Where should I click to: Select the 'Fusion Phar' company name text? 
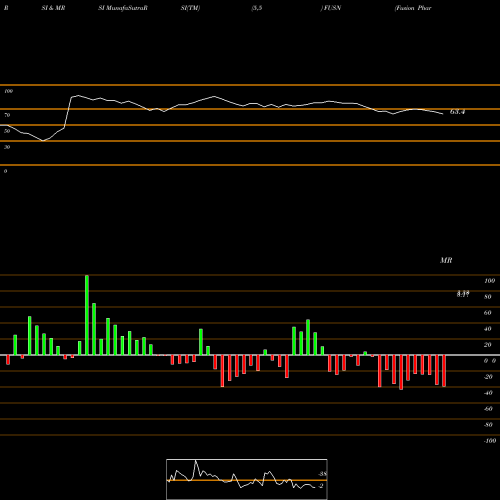pyautogui.click(x=413, y=8)
